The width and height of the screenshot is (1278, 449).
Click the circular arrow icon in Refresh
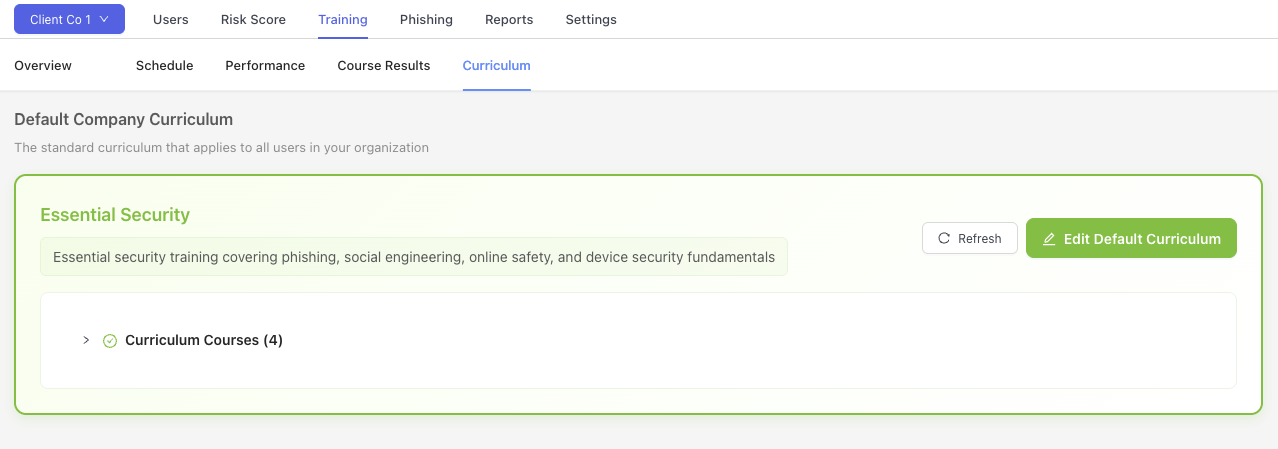click(944, 239)
